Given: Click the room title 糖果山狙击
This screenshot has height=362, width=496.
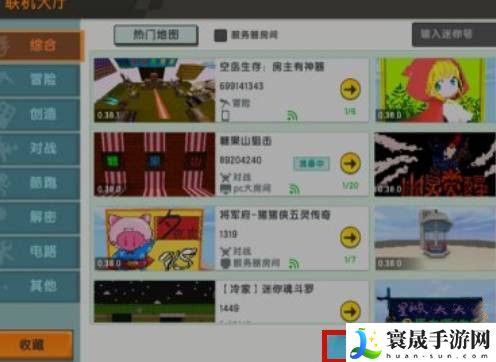Looking at the screenshot, I should (x=246, y=141).
